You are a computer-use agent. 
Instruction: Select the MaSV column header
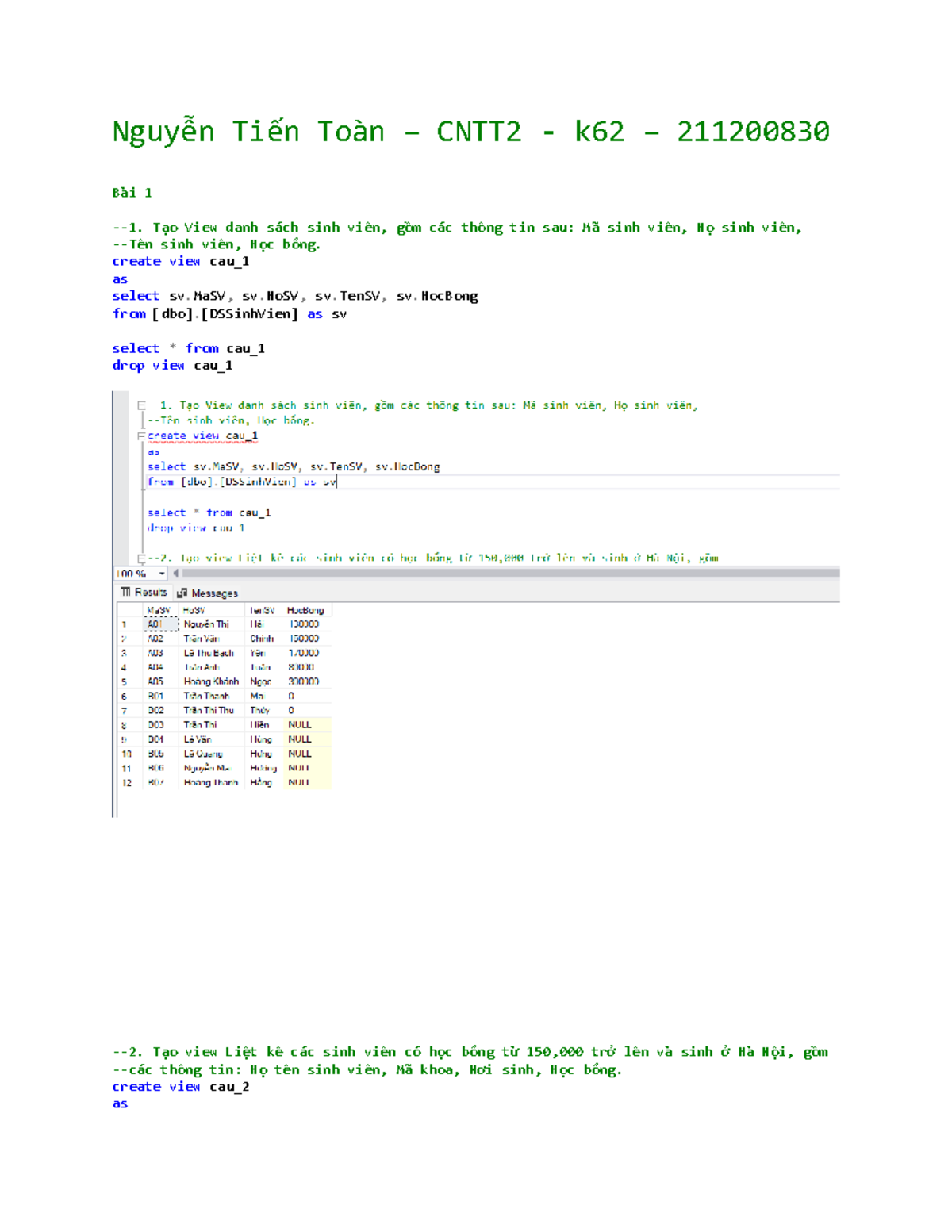[159, 610]
